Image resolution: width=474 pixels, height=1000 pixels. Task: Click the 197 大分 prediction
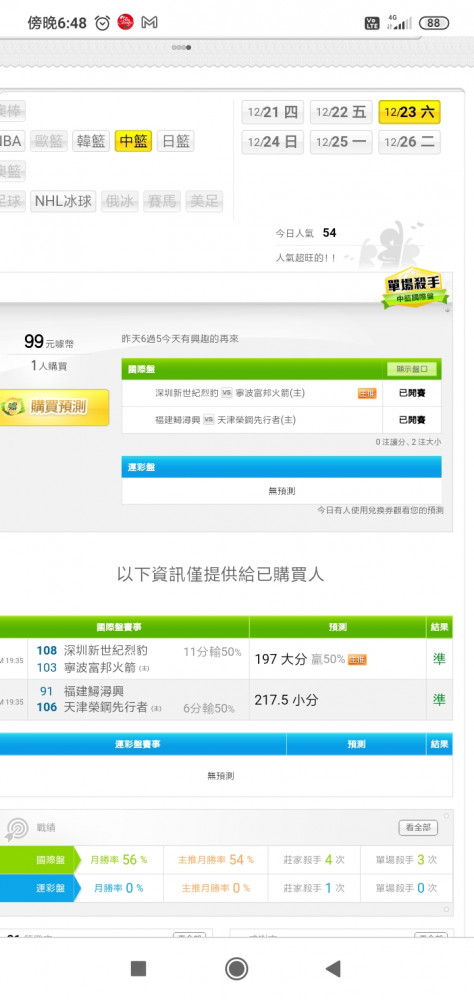(281, 659)
